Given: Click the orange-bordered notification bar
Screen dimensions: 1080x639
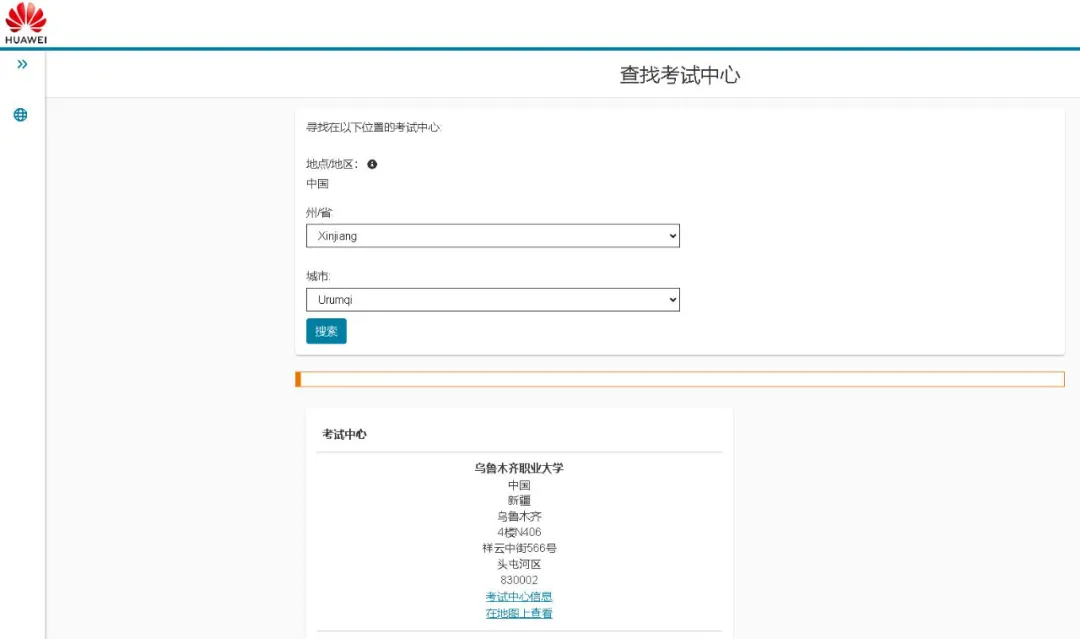Looking at the screenshot, I should click(680, 379).
